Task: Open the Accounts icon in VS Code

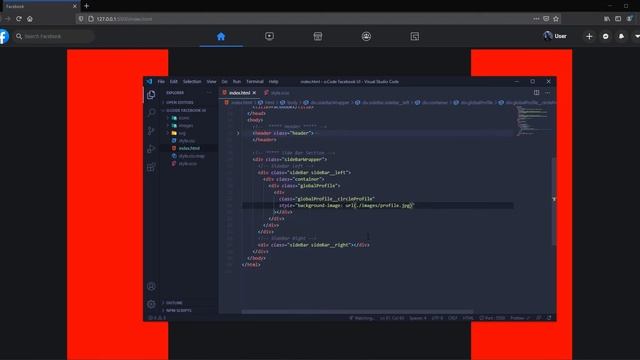Action: tap(151, 286)
